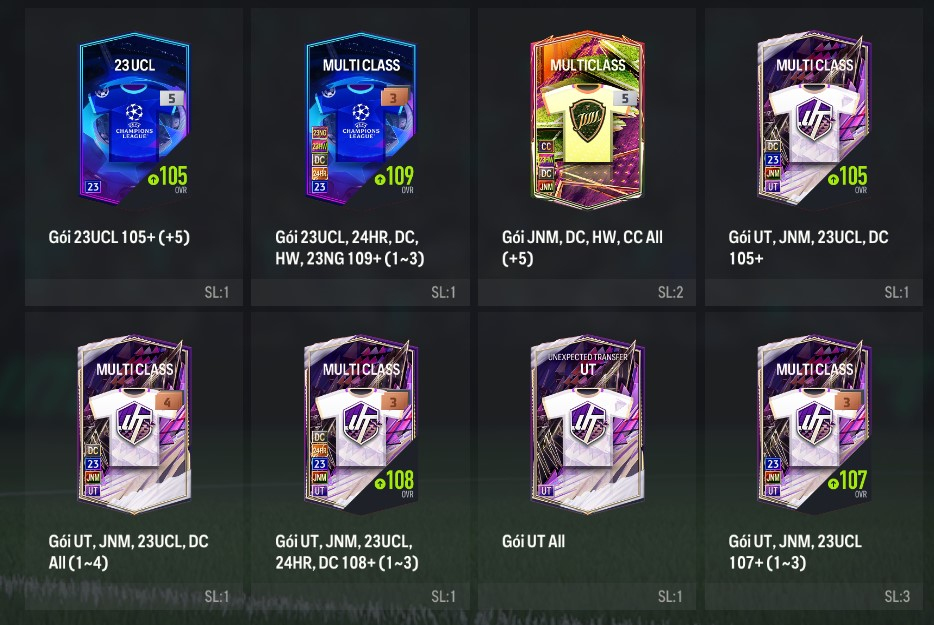Open the 23 UCL pack card
The height and width of the screenshot is (625, 934).
[134, 118]
